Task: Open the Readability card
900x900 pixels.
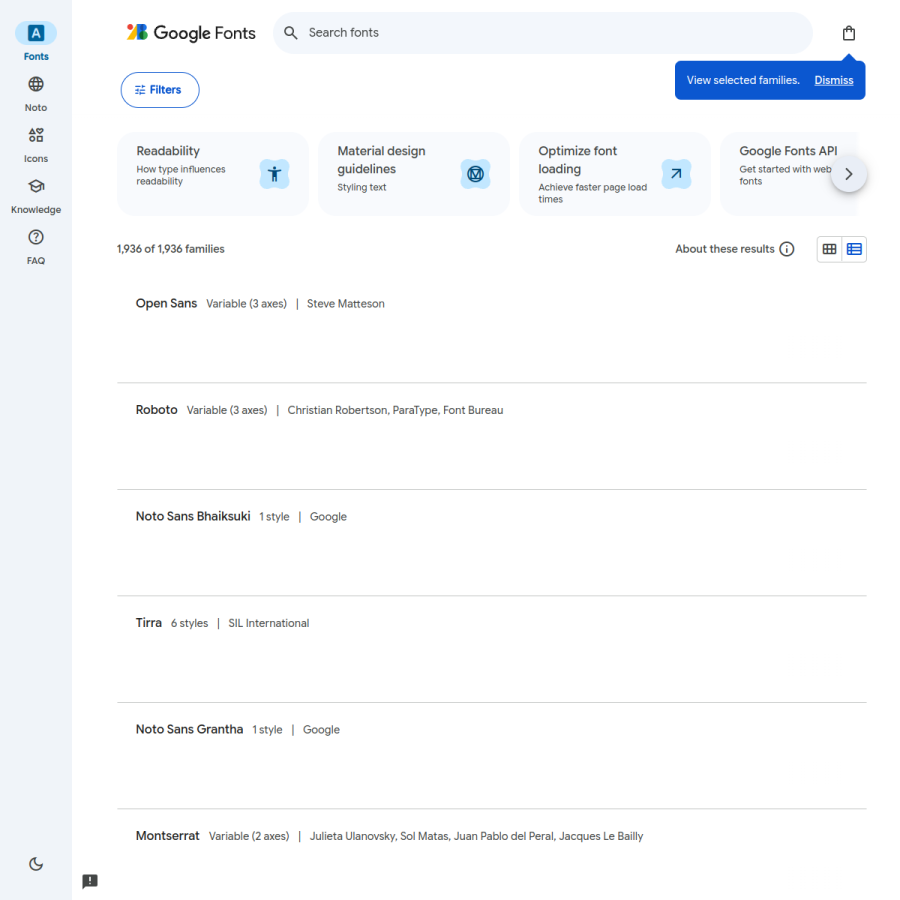Action: tap(213, 174)
